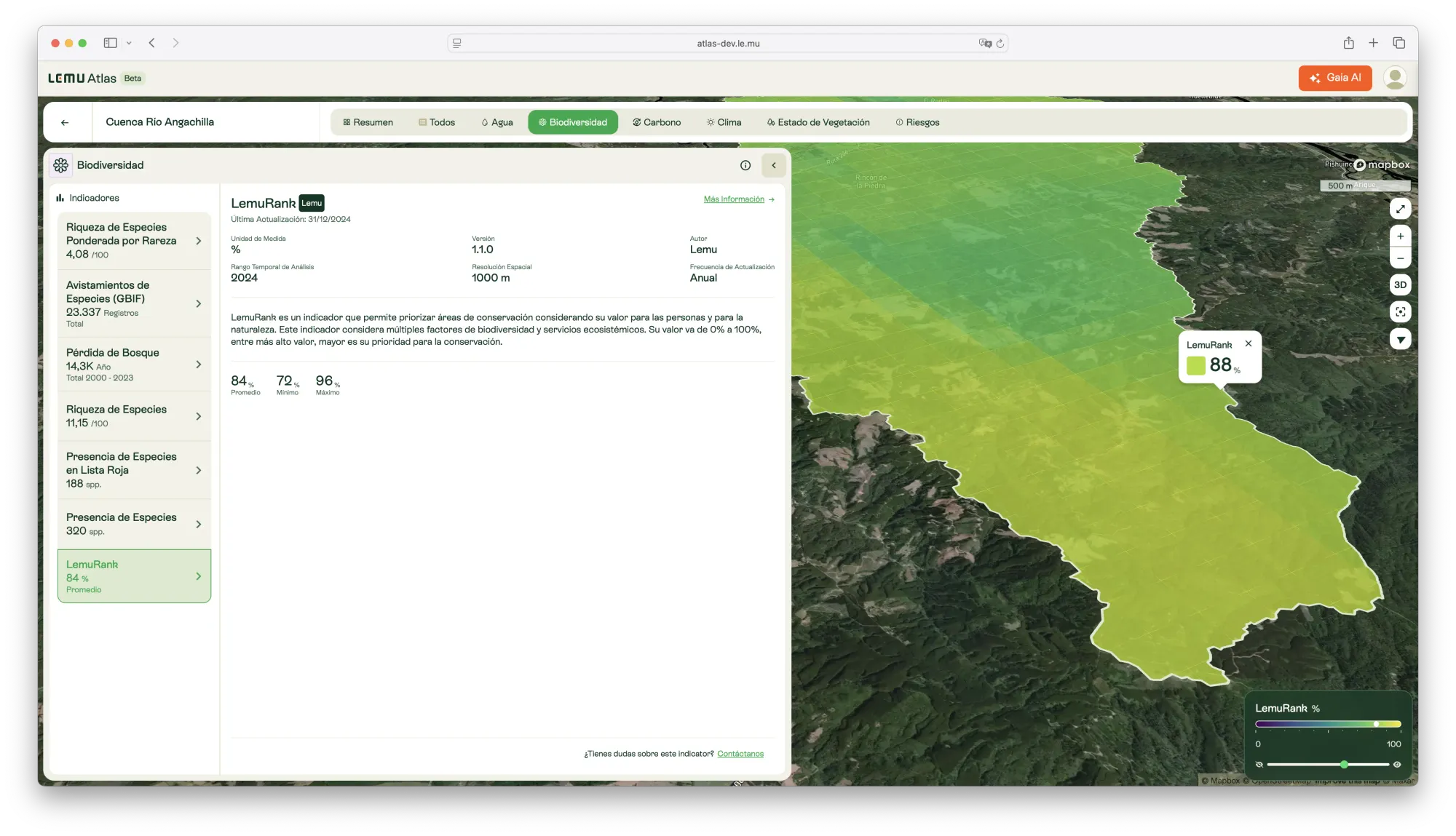
Task: Switch to the Carbono tab
Action: pos(657,122)
